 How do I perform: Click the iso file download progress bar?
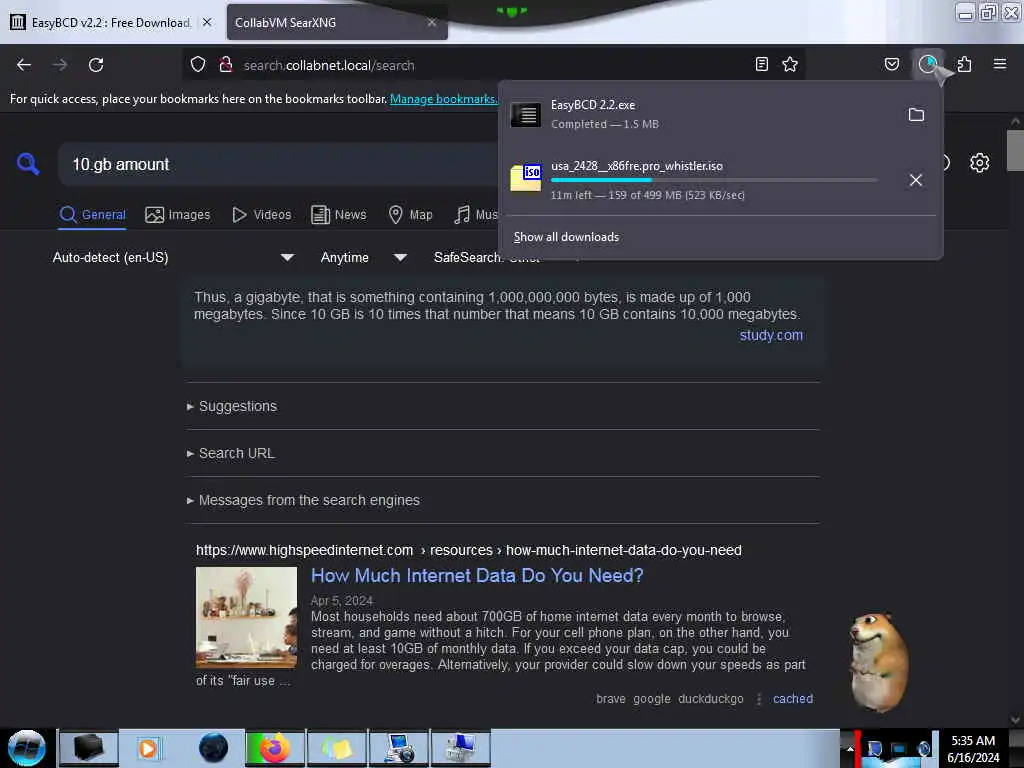coord(714,180)
